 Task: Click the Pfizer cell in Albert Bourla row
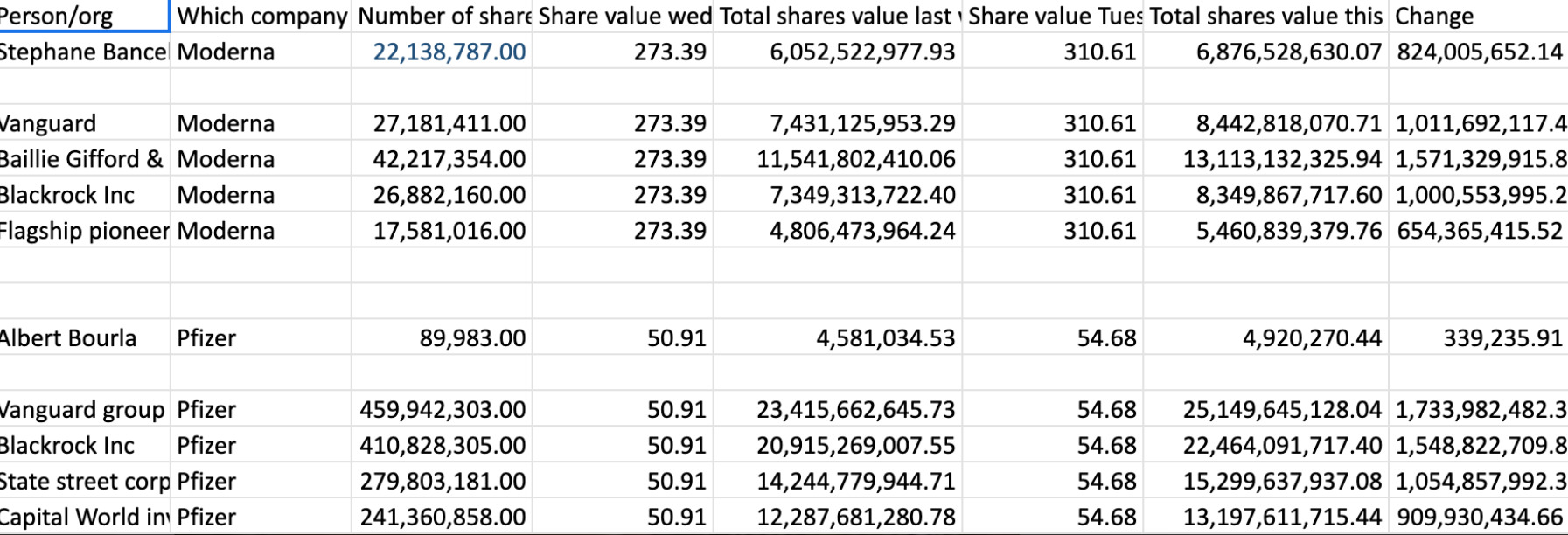click(x=261, y=337)
